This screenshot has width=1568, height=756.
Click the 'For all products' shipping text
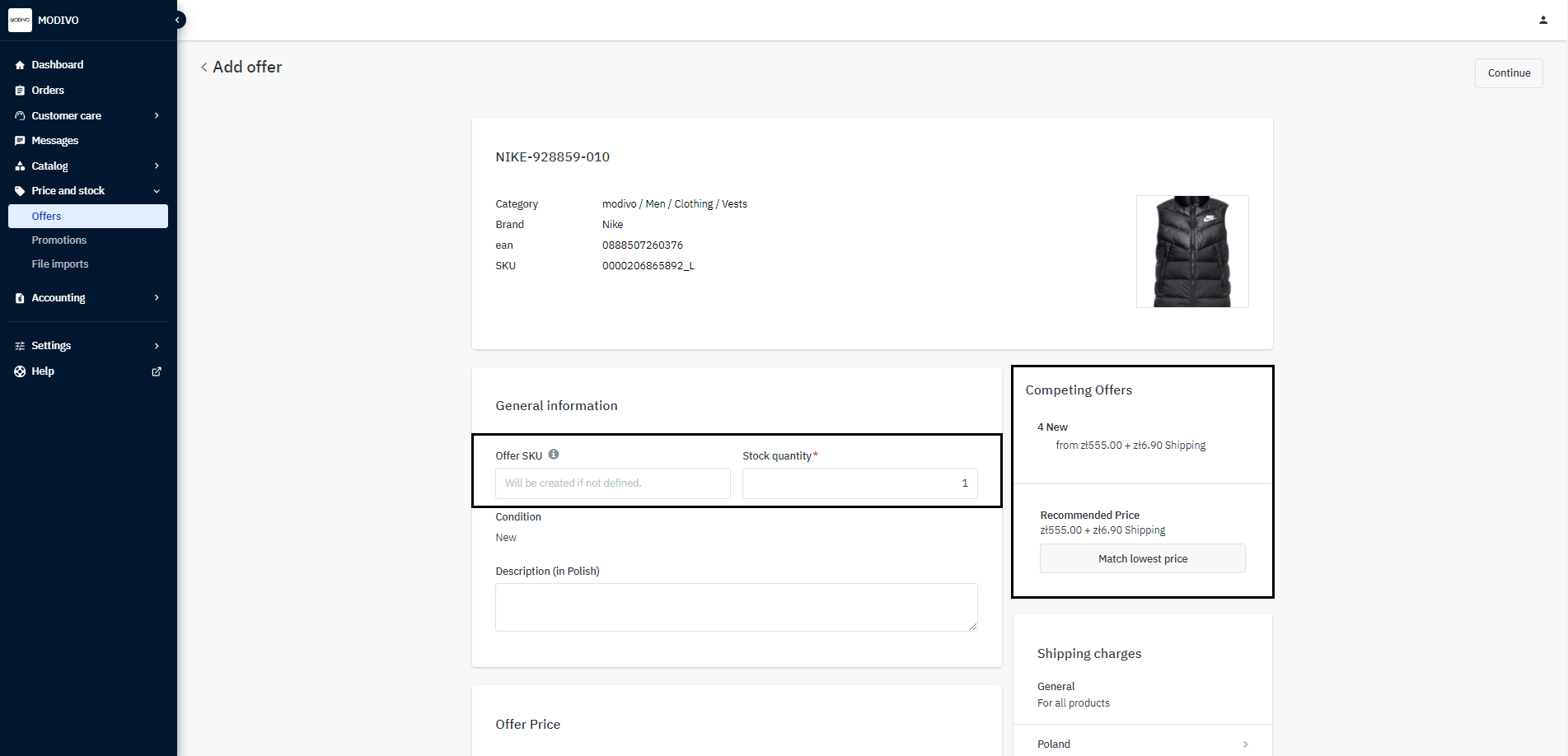tap(1074, 703)
